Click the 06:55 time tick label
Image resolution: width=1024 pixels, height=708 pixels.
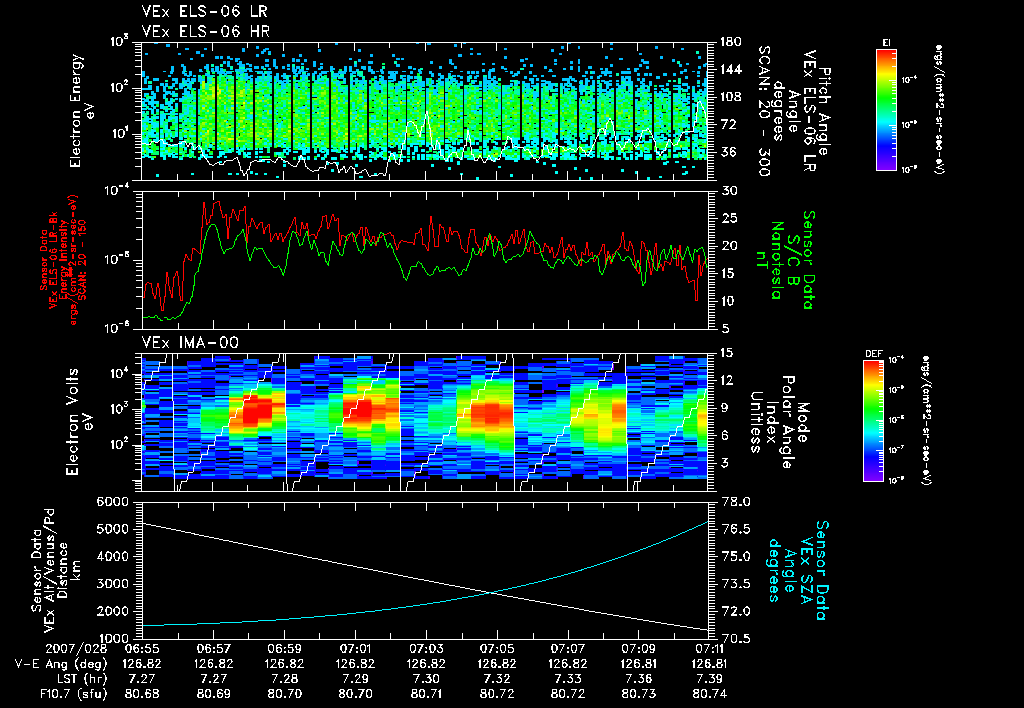142,649
